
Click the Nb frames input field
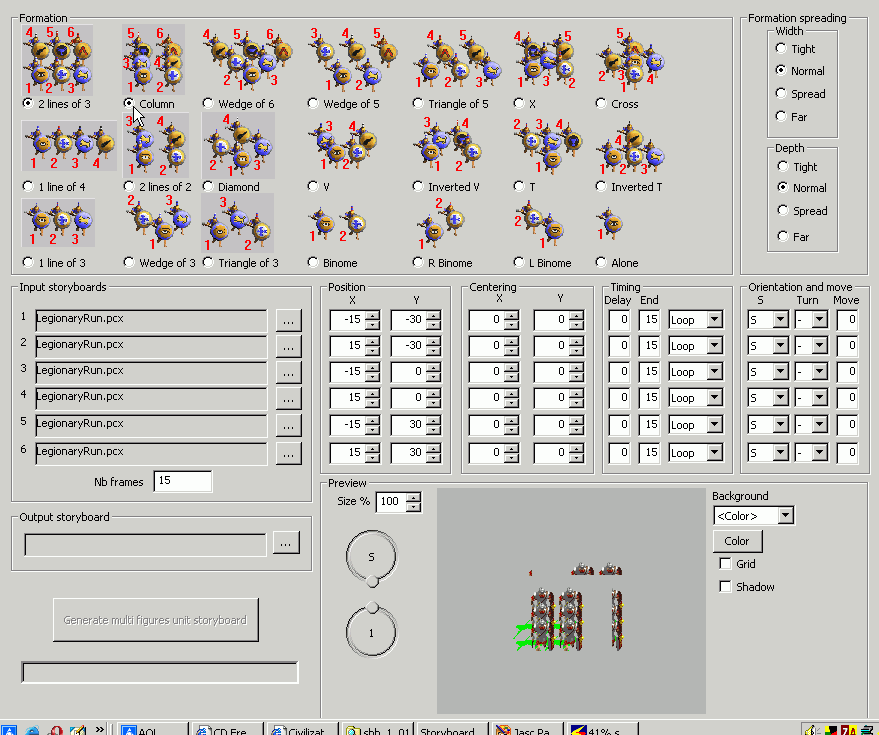(x=183, y=481)
